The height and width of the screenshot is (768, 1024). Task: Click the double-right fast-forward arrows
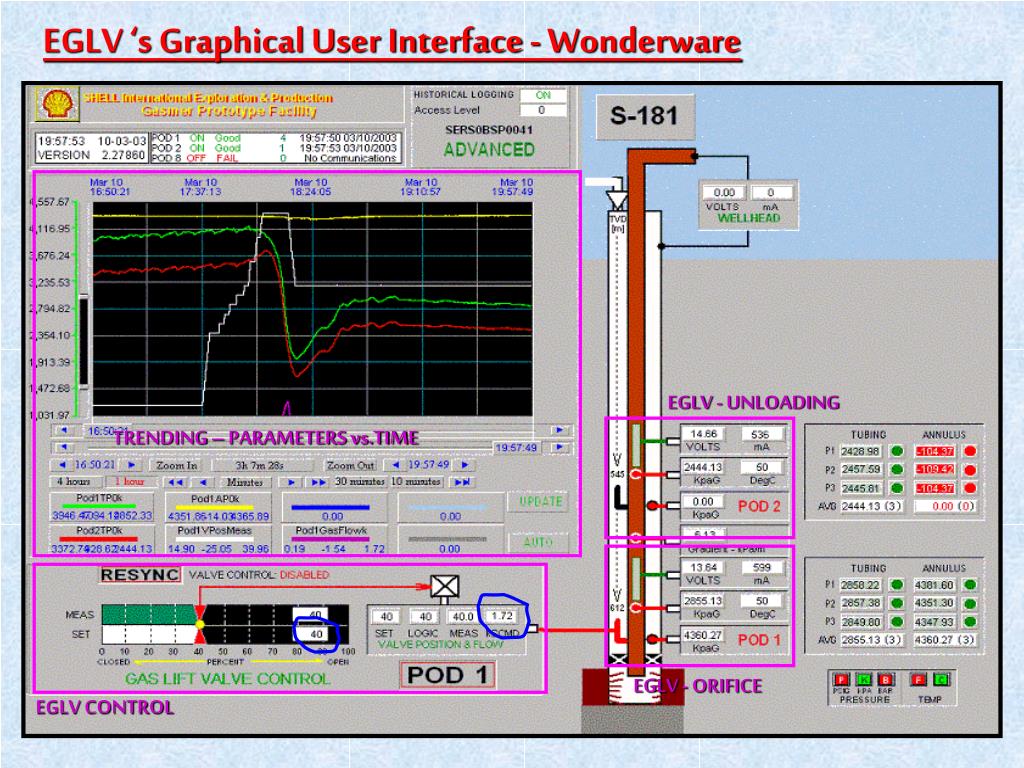point(318,482)
